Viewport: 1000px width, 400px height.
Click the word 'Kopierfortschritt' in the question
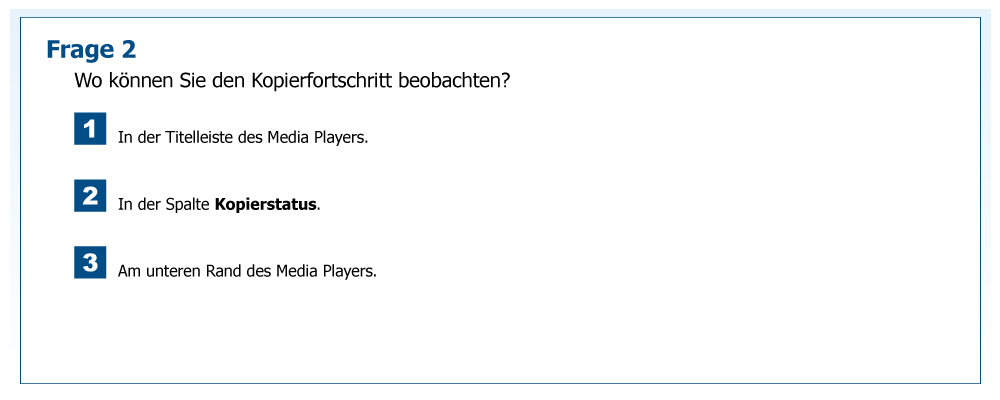(x=323, y=80)
